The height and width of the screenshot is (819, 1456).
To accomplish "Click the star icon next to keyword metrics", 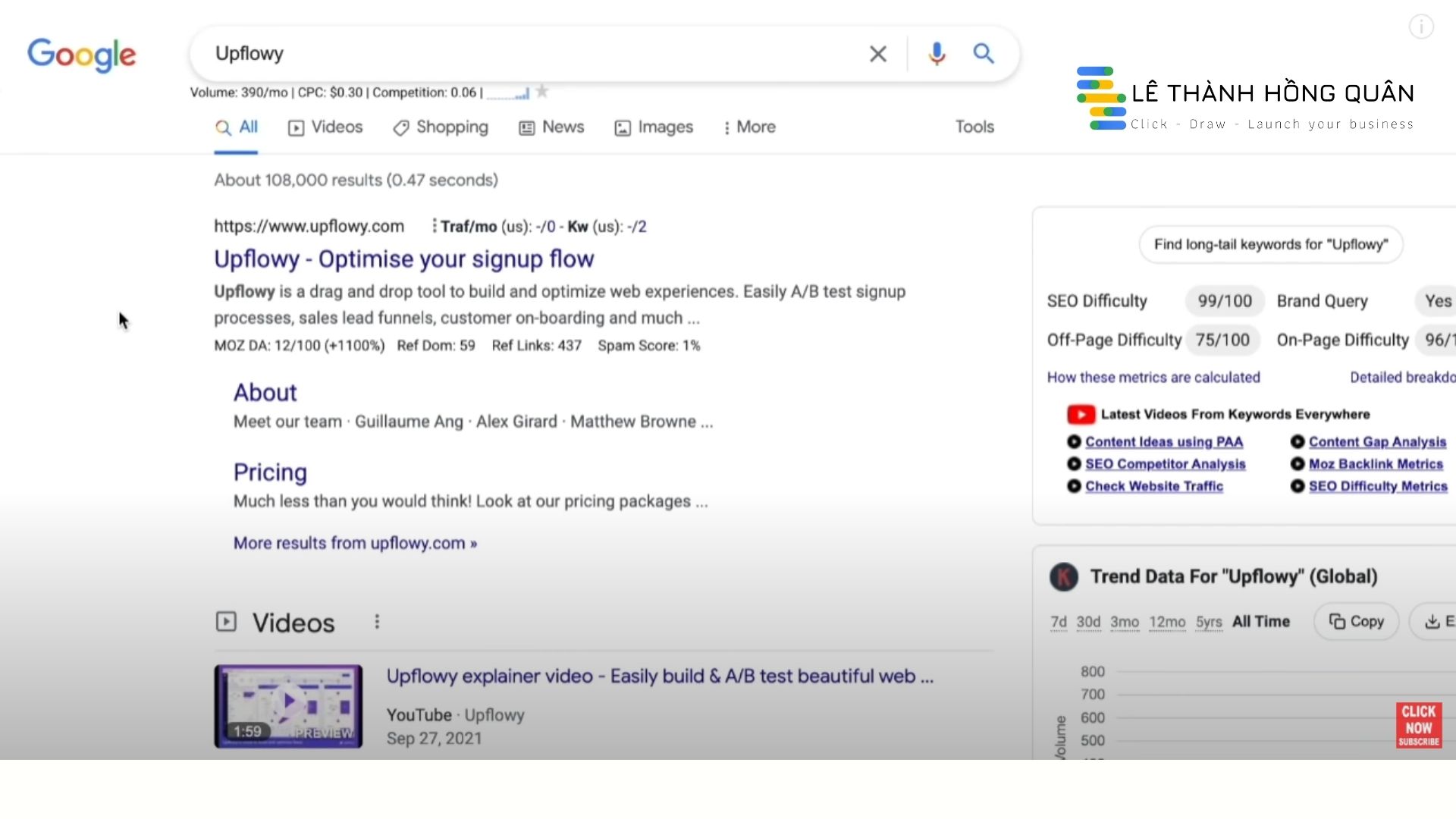I will click(x=541, y=90).
